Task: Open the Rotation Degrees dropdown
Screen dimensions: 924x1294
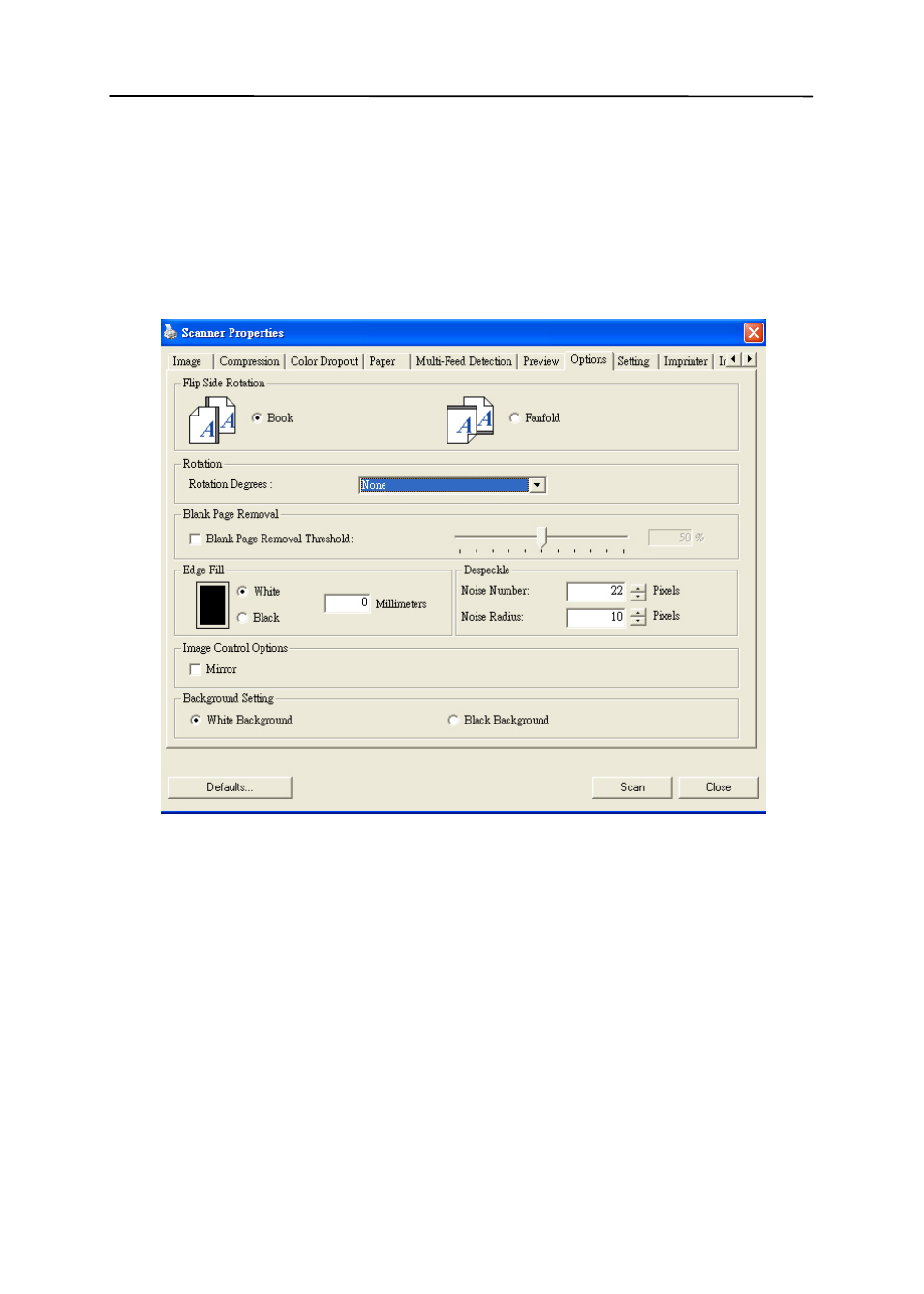Action: [x=537, y=485]
